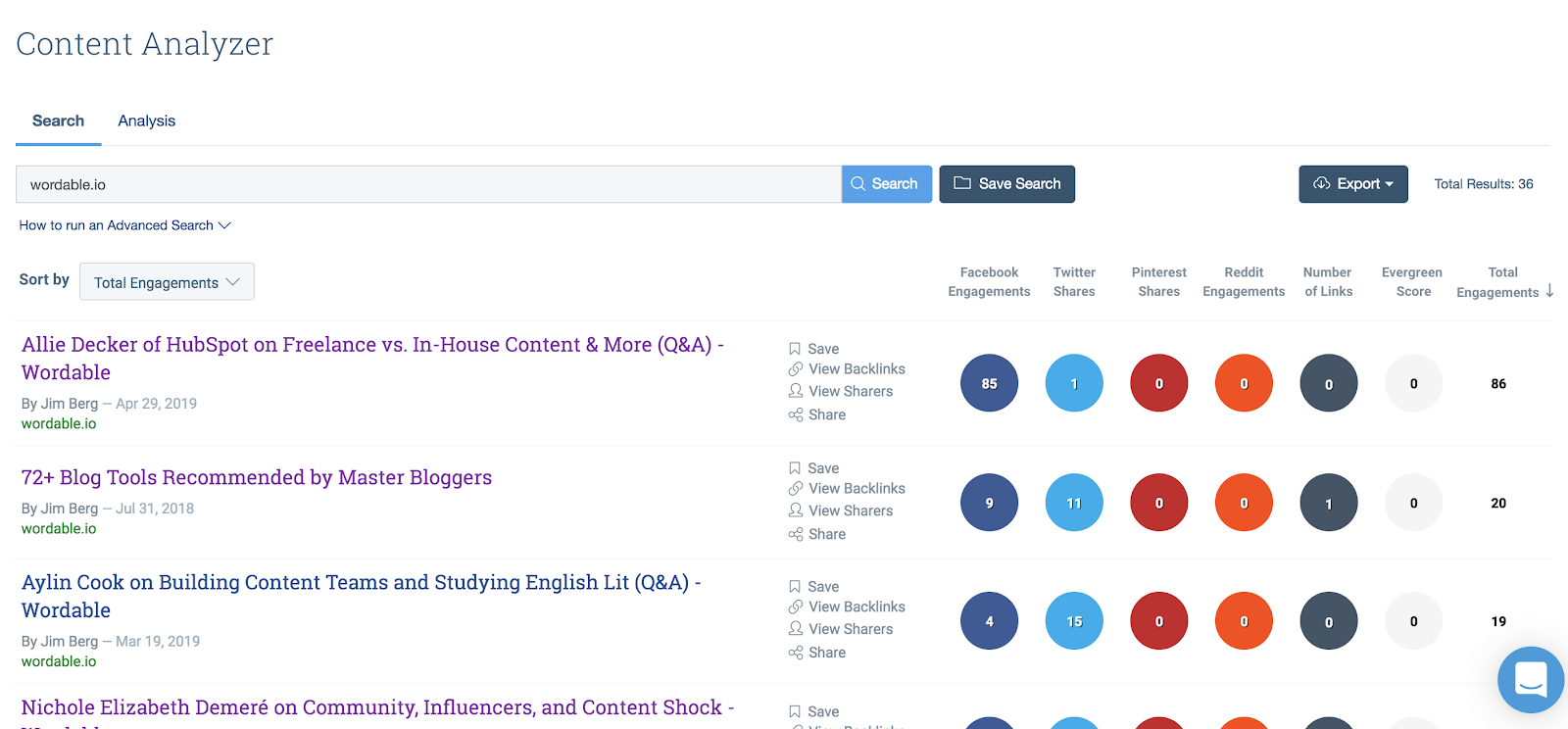Click bookmark Save icon for 72+ Blog Tools article

coord(795,468)
